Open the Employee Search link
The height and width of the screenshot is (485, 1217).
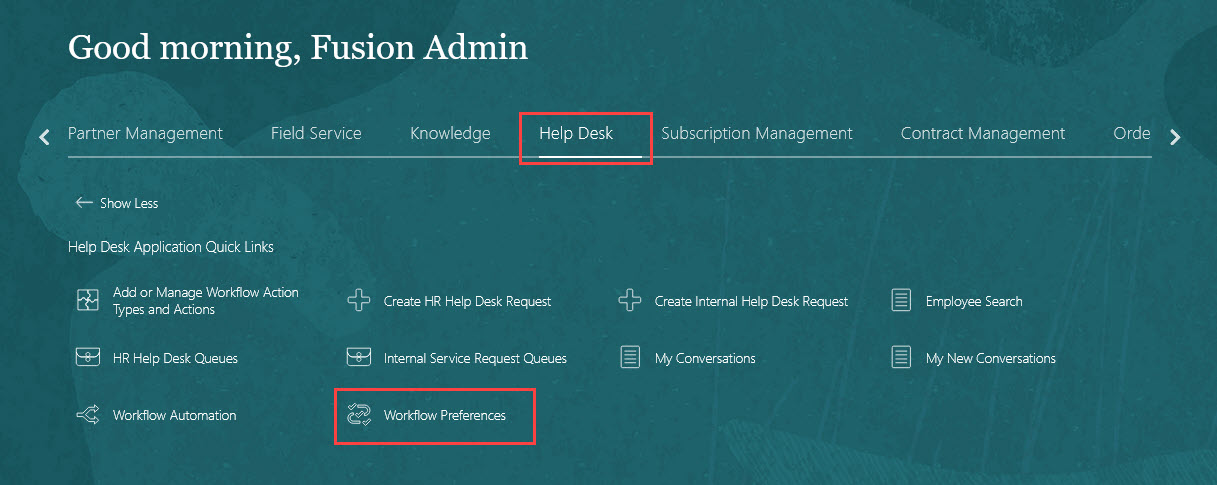(974, 301)
